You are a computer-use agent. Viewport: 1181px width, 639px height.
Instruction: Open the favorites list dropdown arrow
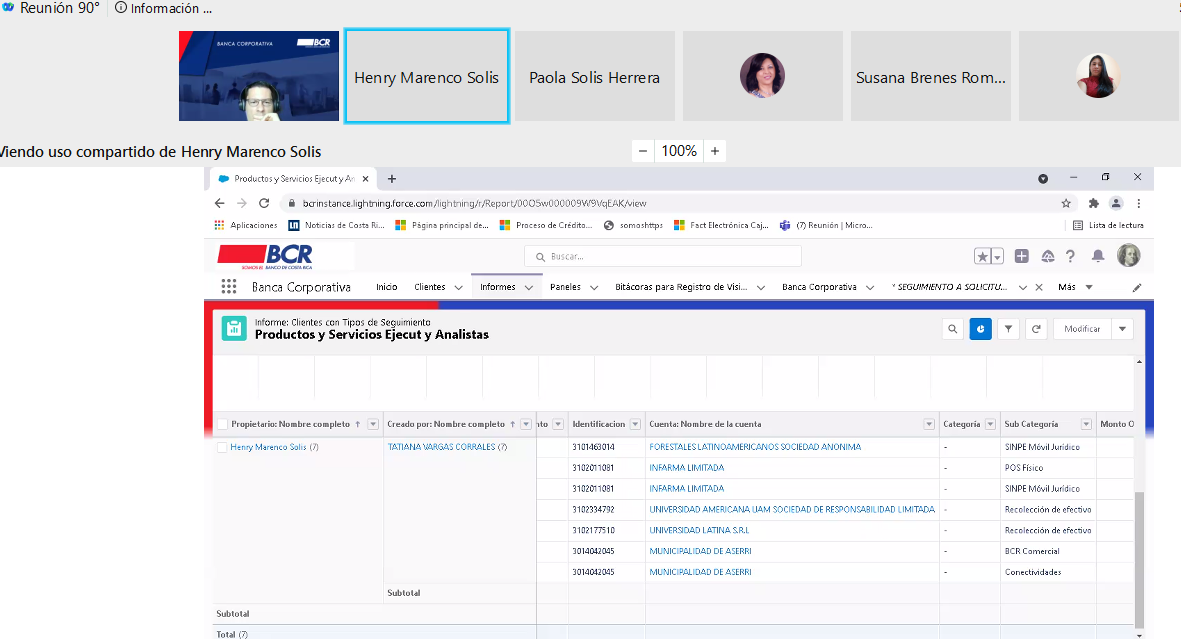pyautogui.click(x=997, y=256)
